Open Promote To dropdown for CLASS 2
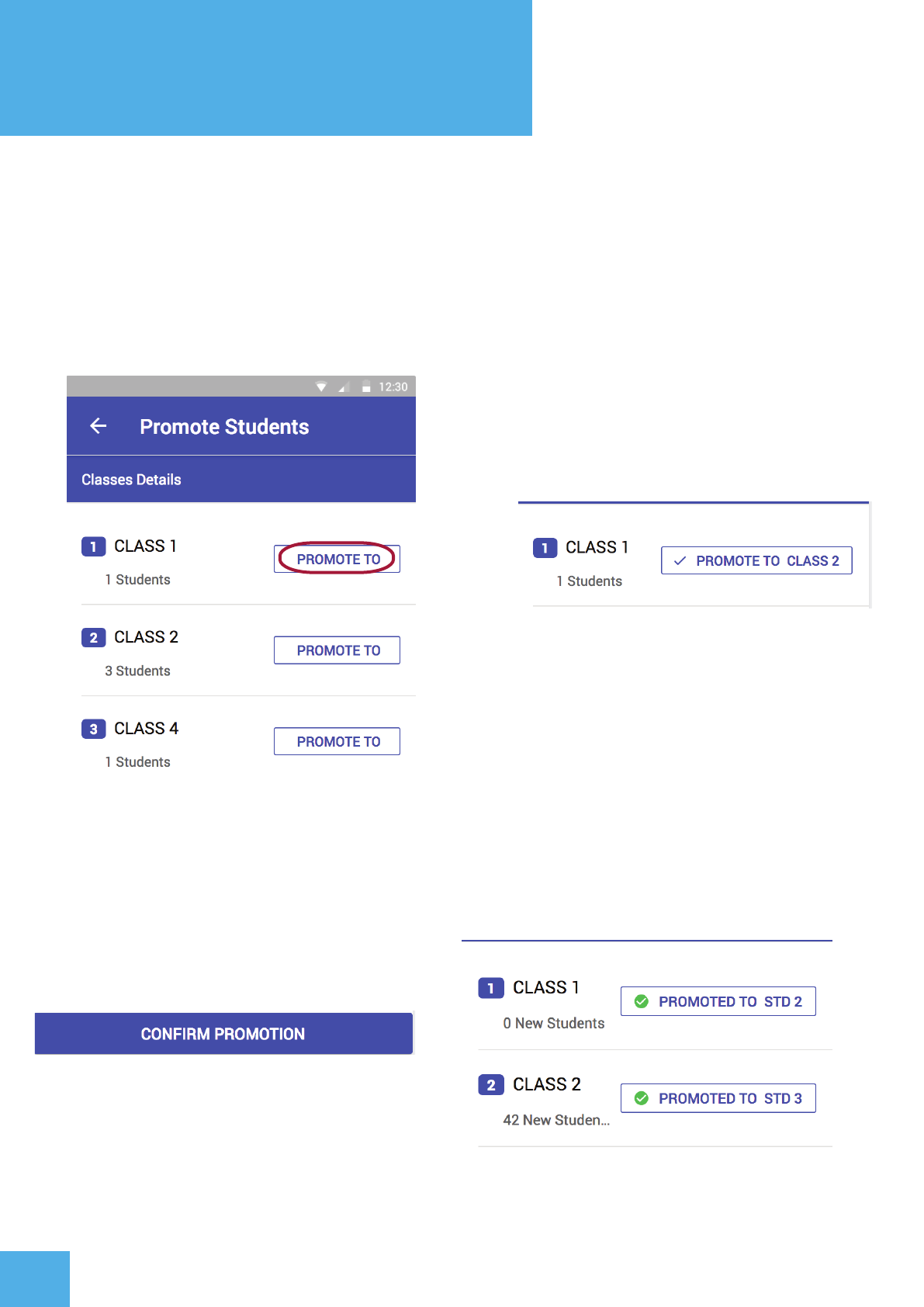Screen dimensions: 924x1307 coord(337,650)
